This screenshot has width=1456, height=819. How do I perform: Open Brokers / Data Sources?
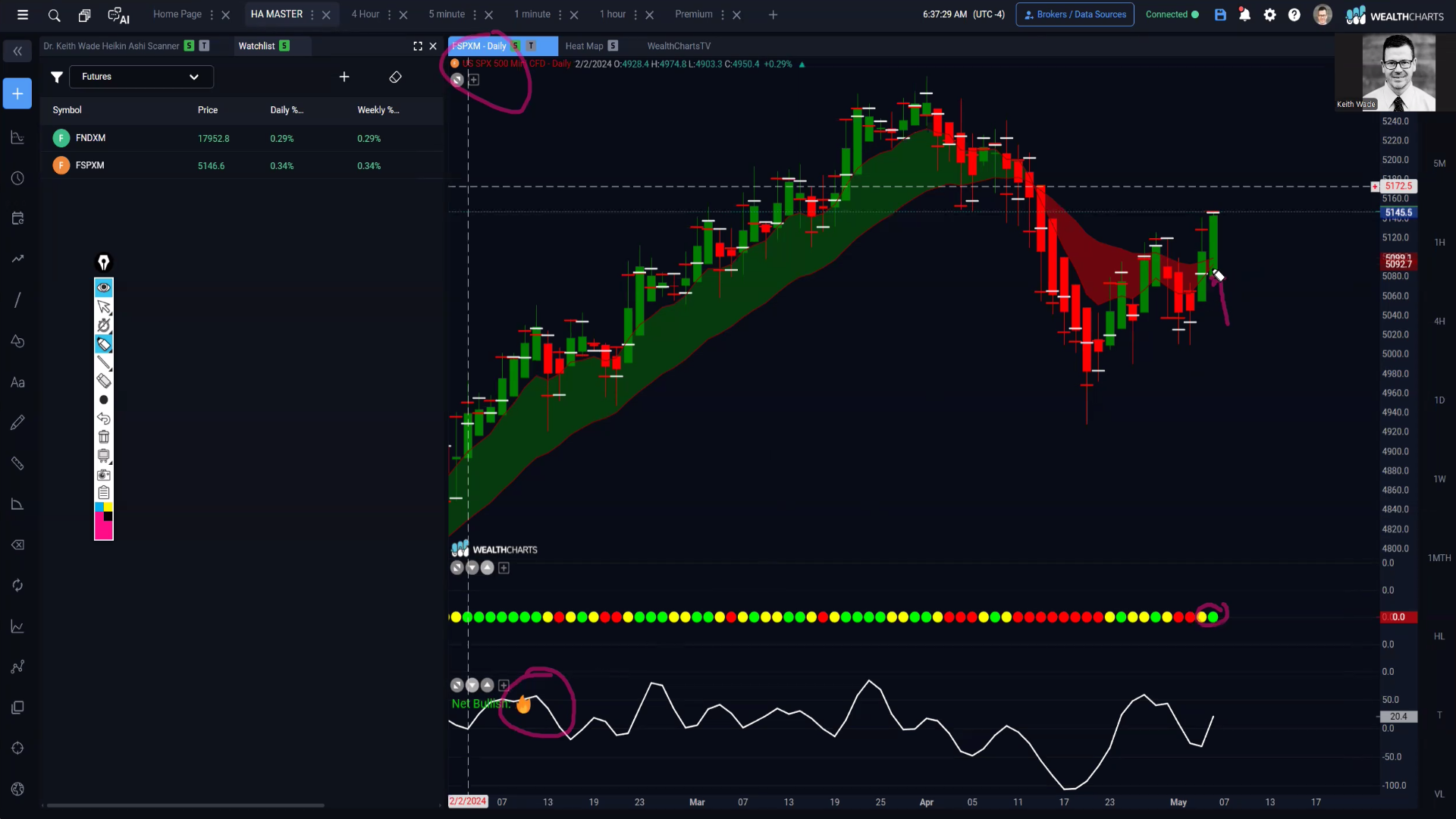pos(1075,14)
